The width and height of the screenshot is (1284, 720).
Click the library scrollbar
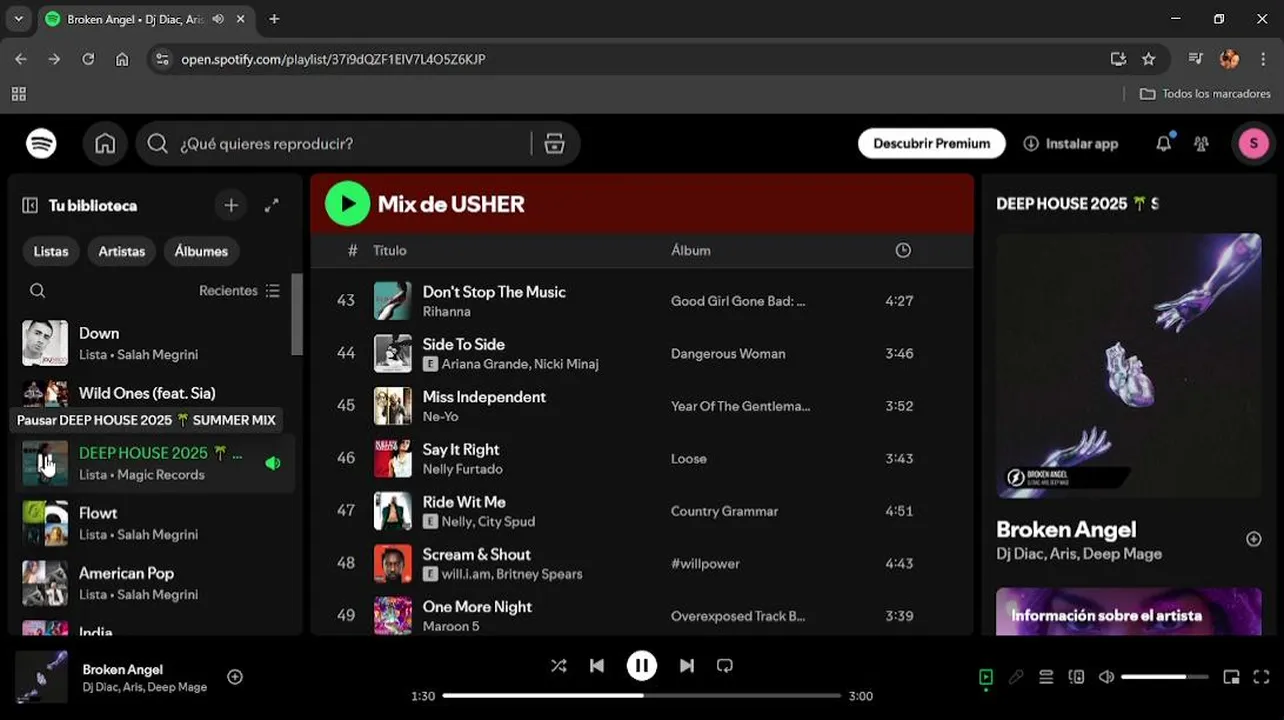click(x=296, y=314)
